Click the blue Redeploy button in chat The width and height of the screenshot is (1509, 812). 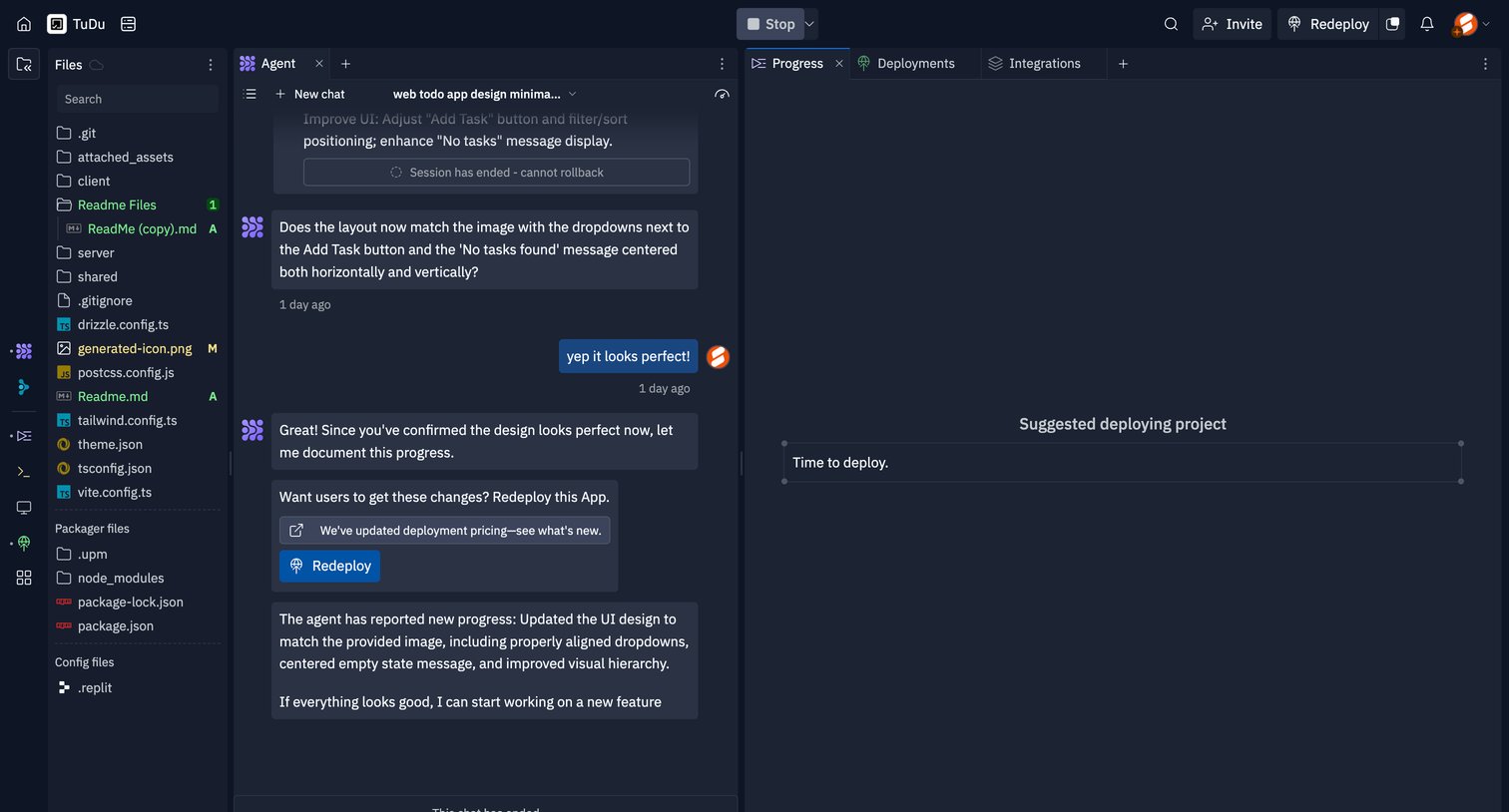[329, 566]
